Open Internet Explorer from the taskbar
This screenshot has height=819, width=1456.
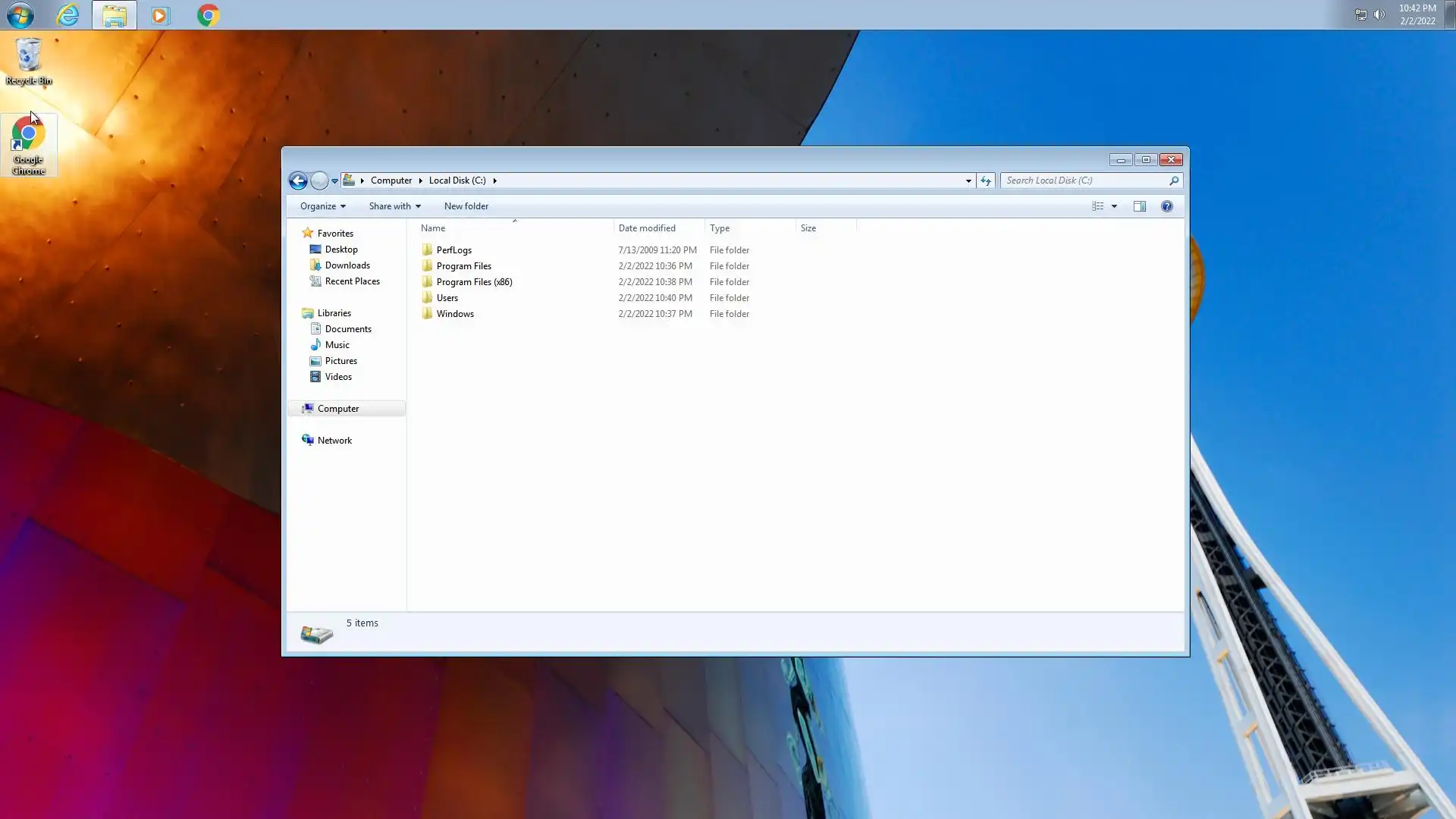pyautogui.click(x=67, y=15)
